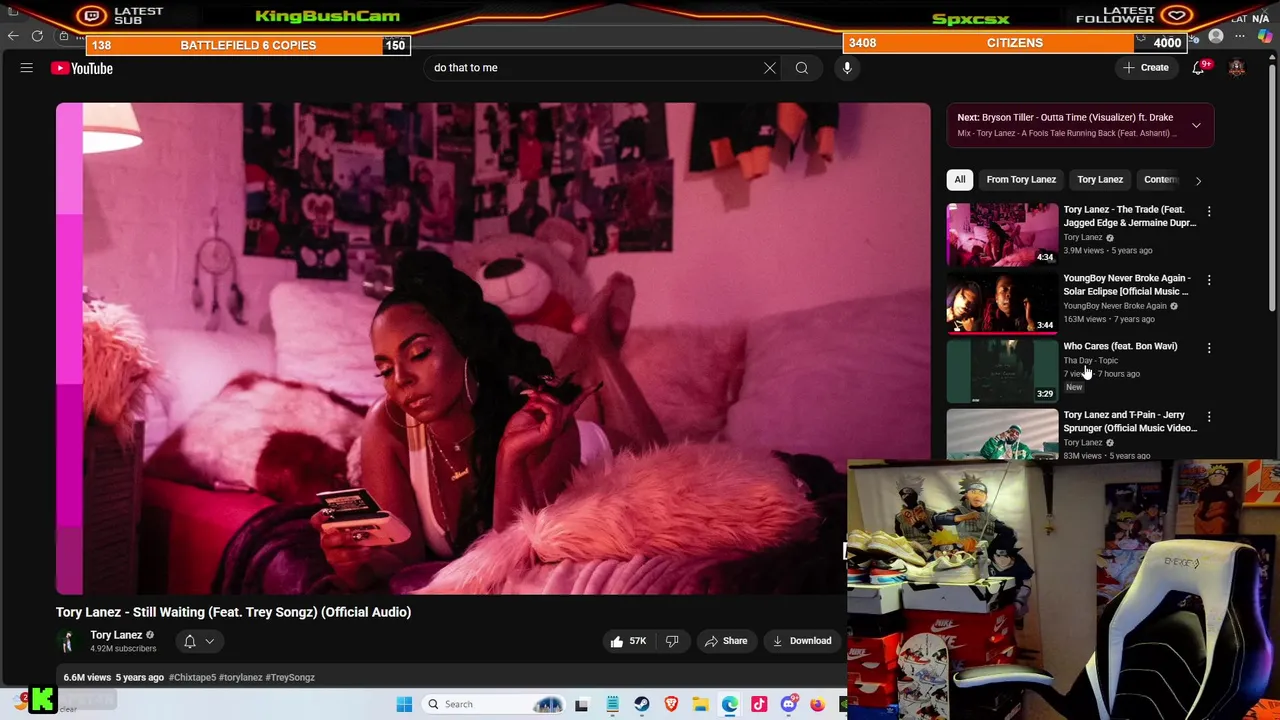The image size is (1280, 720).
Task: Open the Tory Lanez channel name link
Action: coord(116,635)
